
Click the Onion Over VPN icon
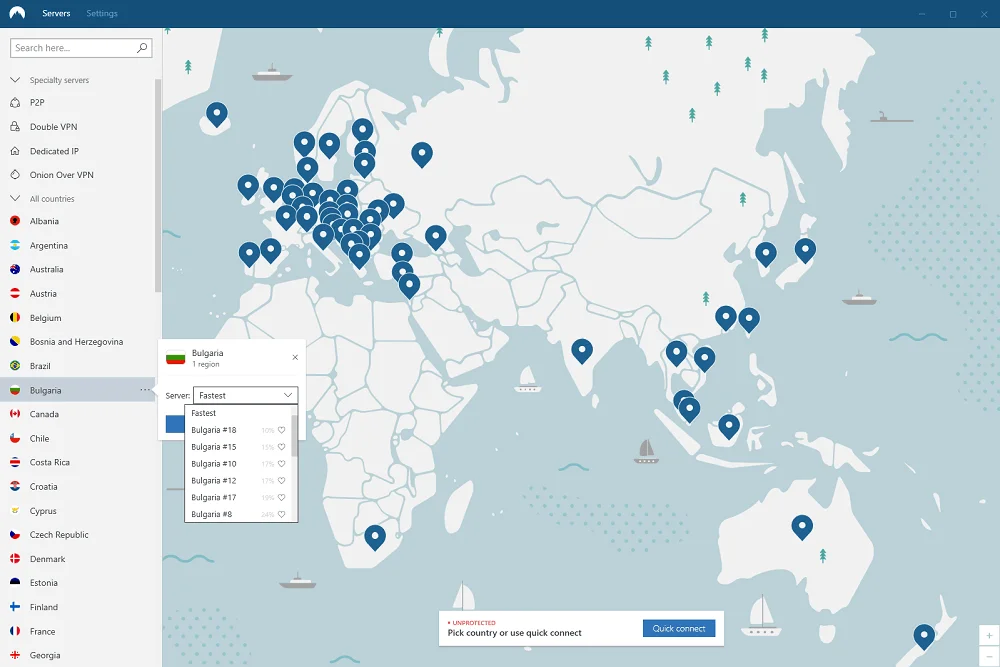tap(15, 175)
